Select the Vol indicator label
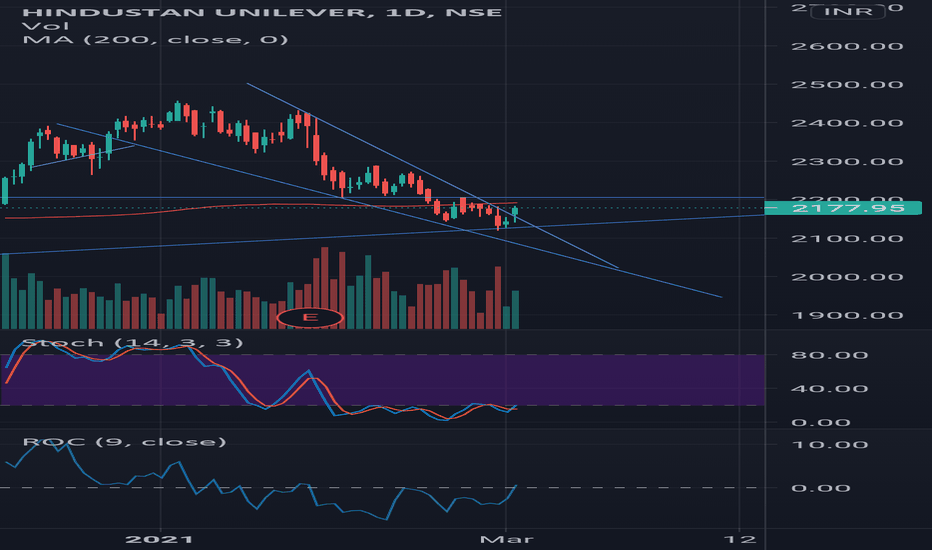Image resolution: width=932 pixels, height=550 pixels. (x=46, y=26)
